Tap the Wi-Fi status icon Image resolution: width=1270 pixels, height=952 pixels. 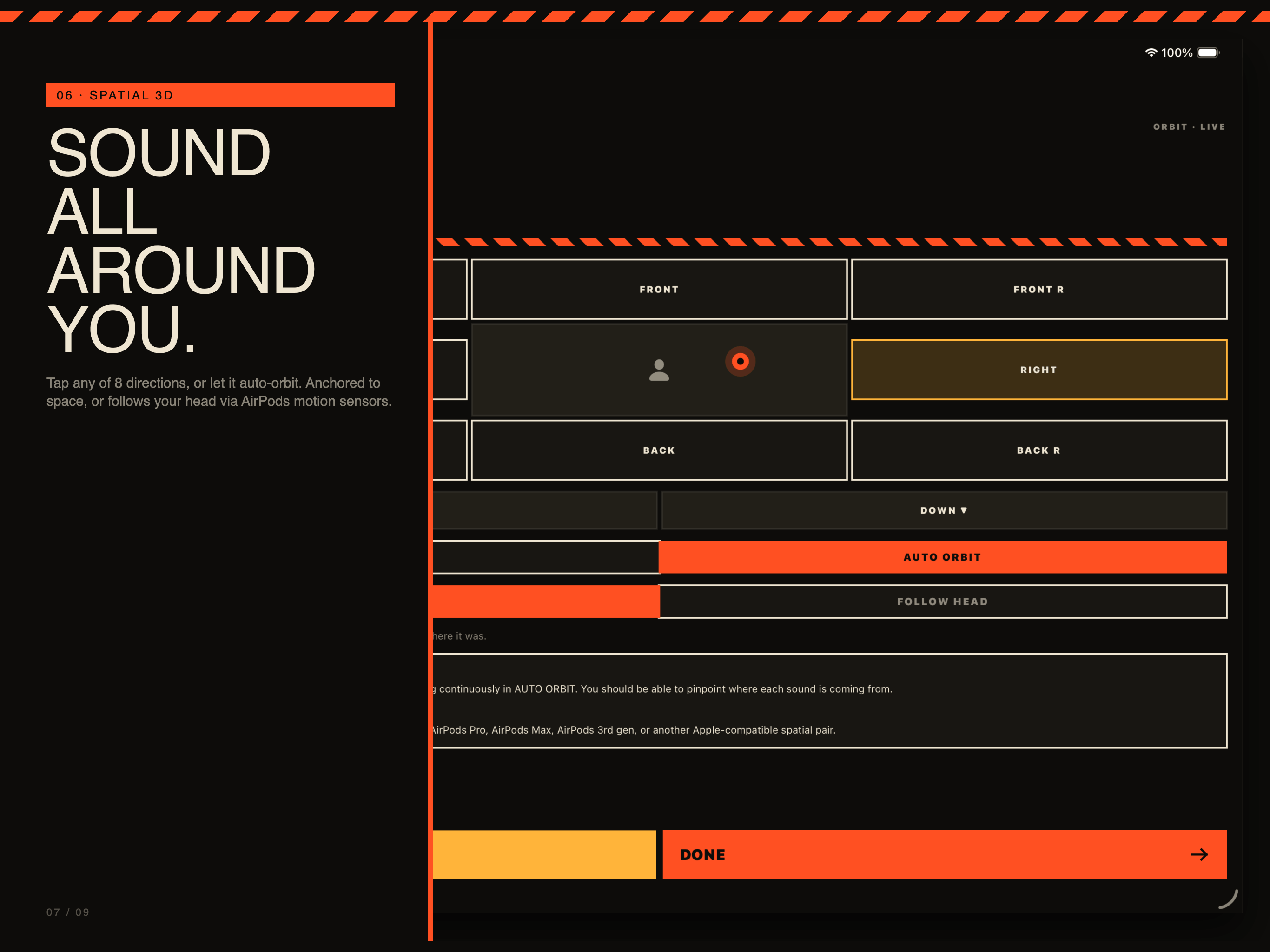point(1151,53)
